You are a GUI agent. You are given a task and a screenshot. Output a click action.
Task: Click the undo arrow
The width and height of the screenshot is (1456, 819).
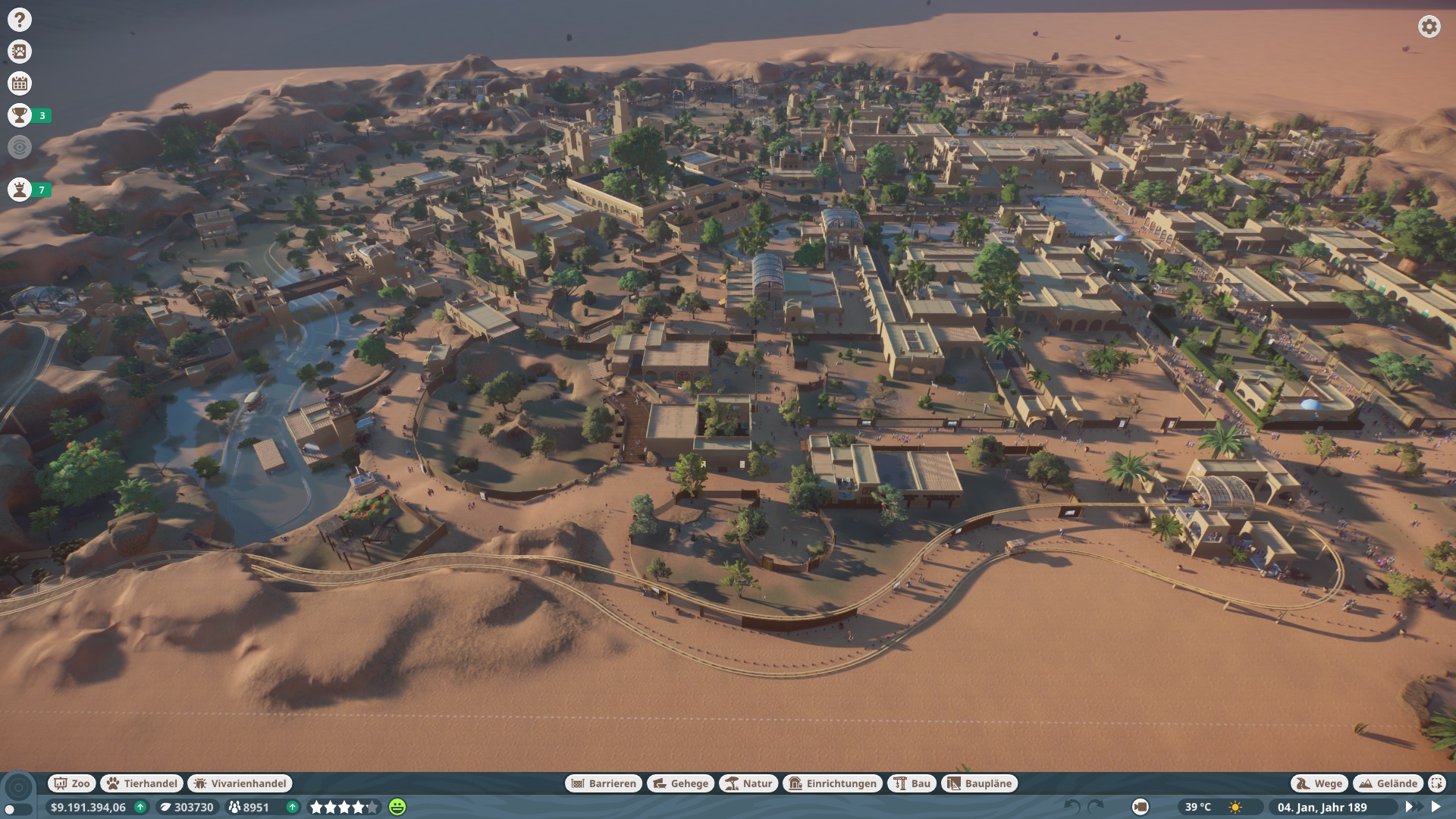1072,807
